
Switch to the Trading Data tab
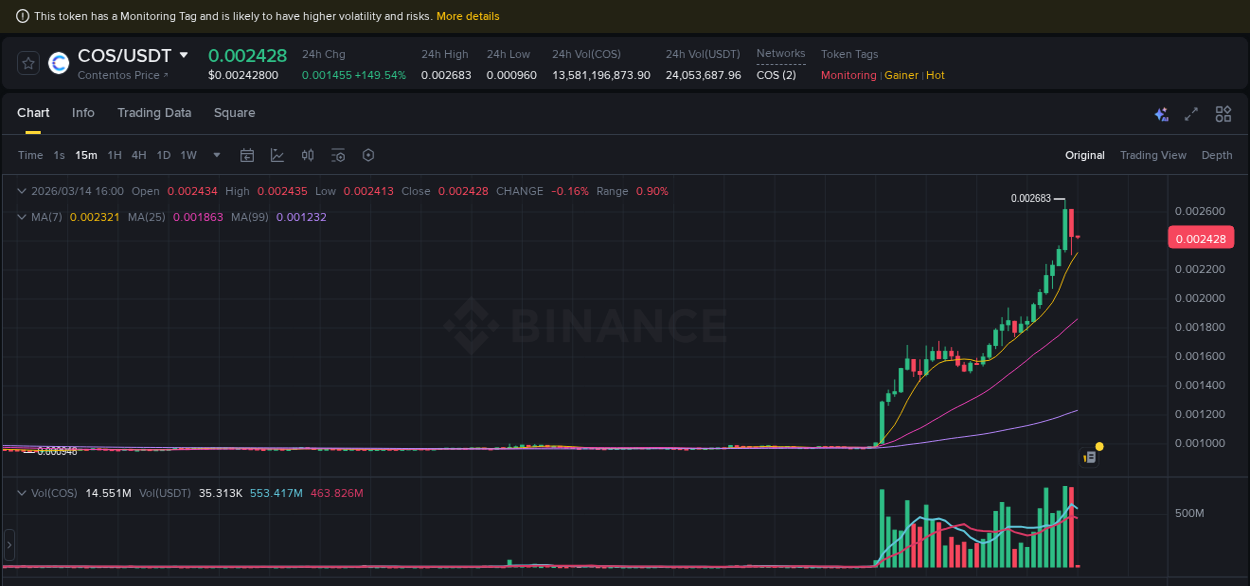(x=154, y=113)
